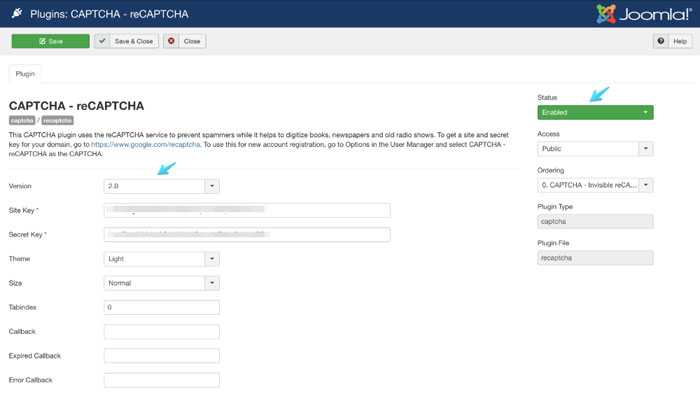The width and height of the screenshot is (700, 401).
Task: Click the recaptcha tag badge
Action: click(x=58, y=121)
